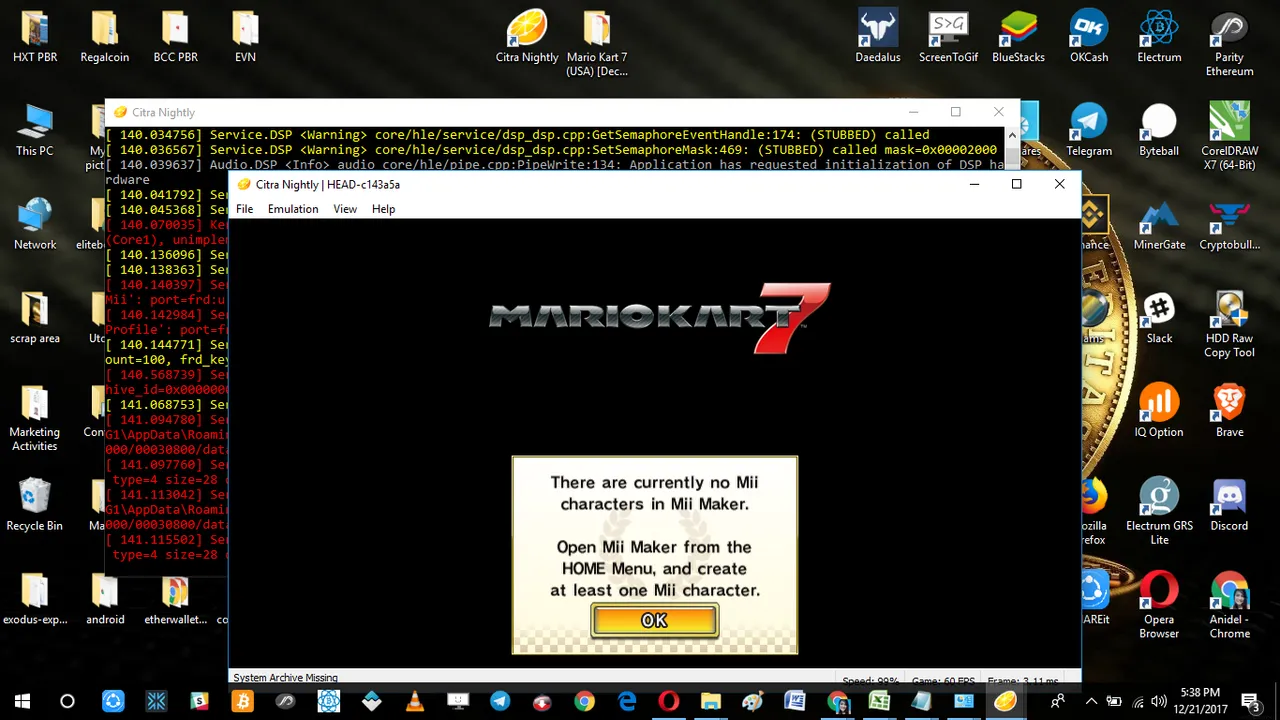The width and height of the screenshot is (1280, 720).
Task: Open HXT PBR desktop folder
Action: [35, 37]
